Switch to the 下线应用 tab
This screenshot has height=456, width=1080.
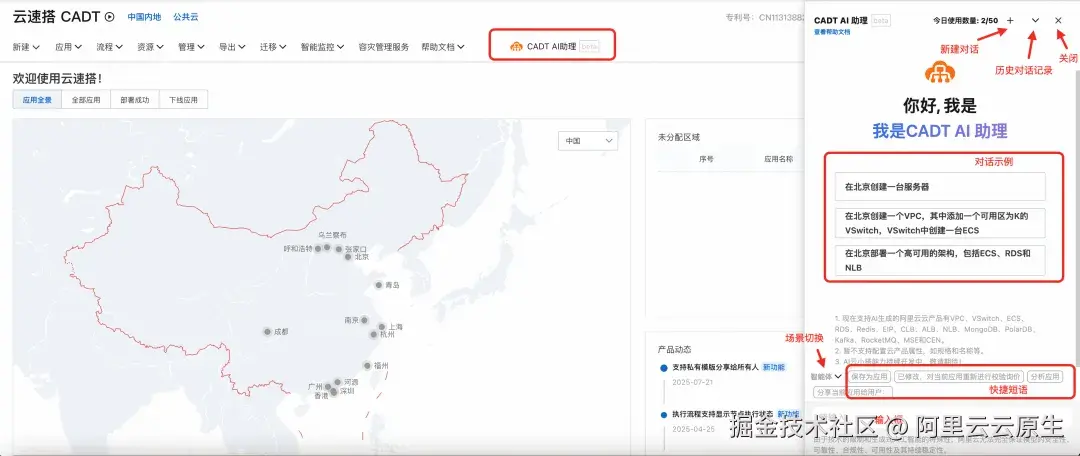pyautogui.click(x=183, y=99)
